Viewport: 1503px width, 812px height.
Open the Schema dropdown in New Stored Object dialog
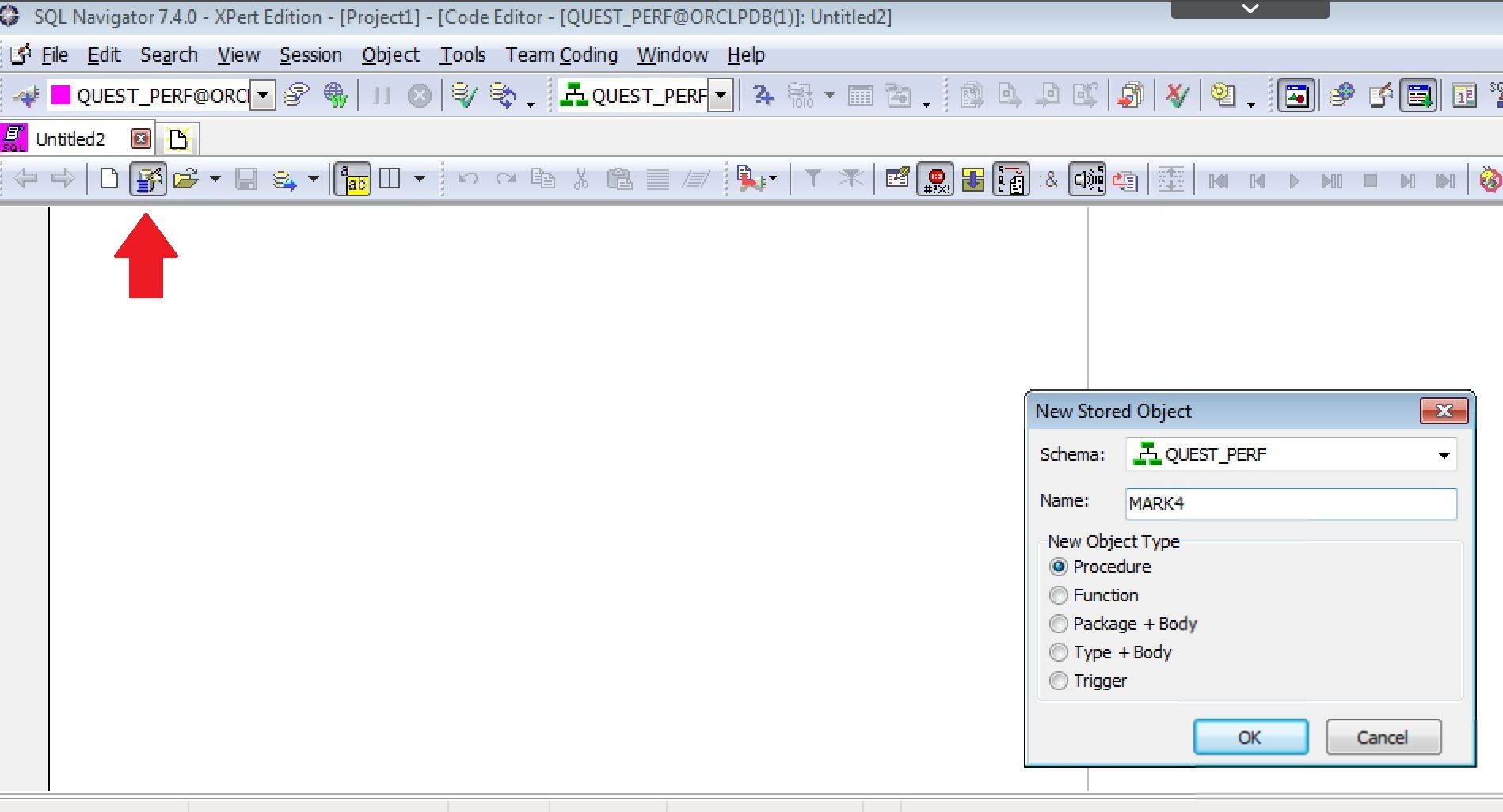[x=1444, y=455]
